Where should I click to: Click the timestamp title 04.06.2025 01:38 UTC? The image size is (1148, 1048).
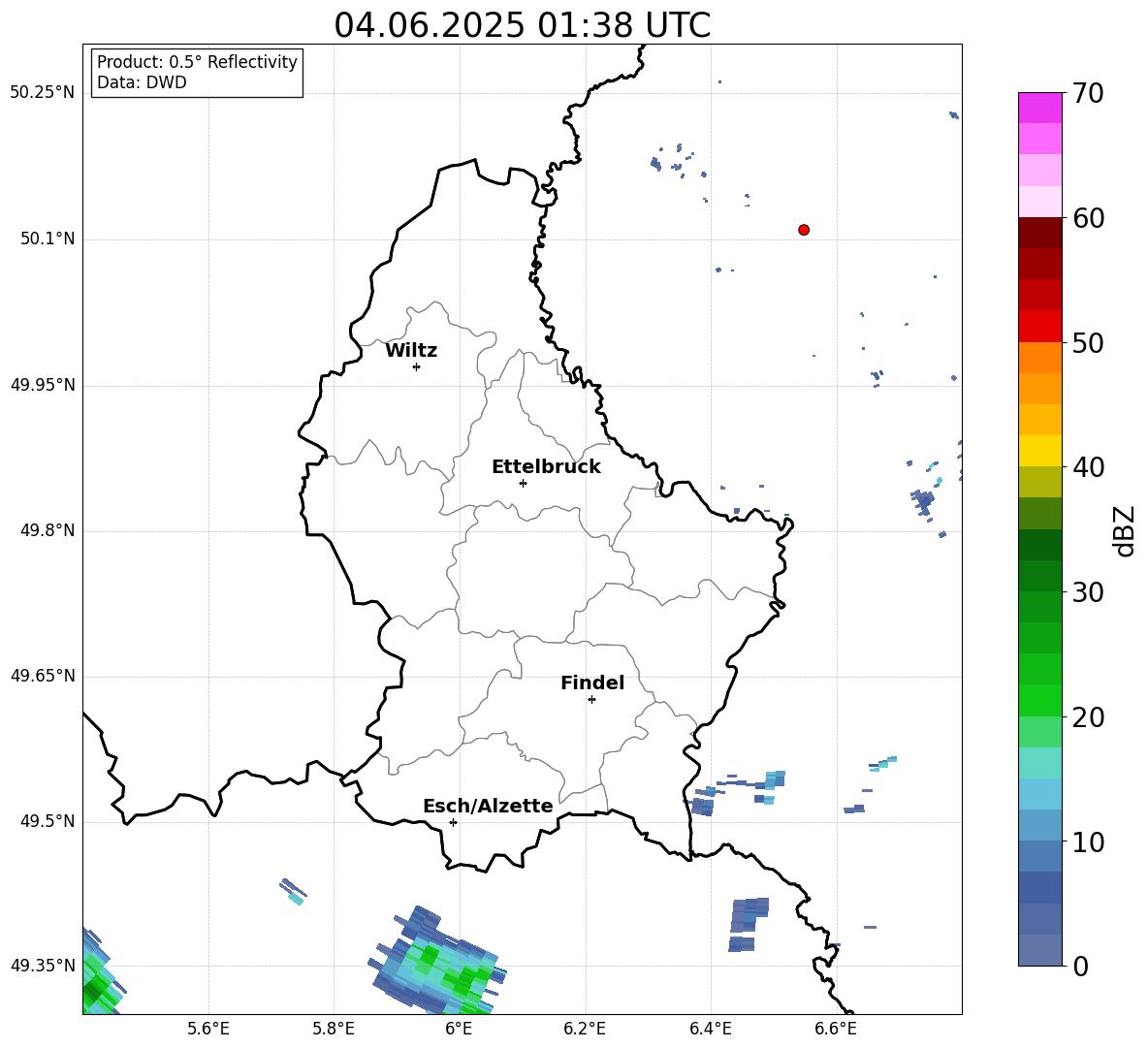[522, 25]
